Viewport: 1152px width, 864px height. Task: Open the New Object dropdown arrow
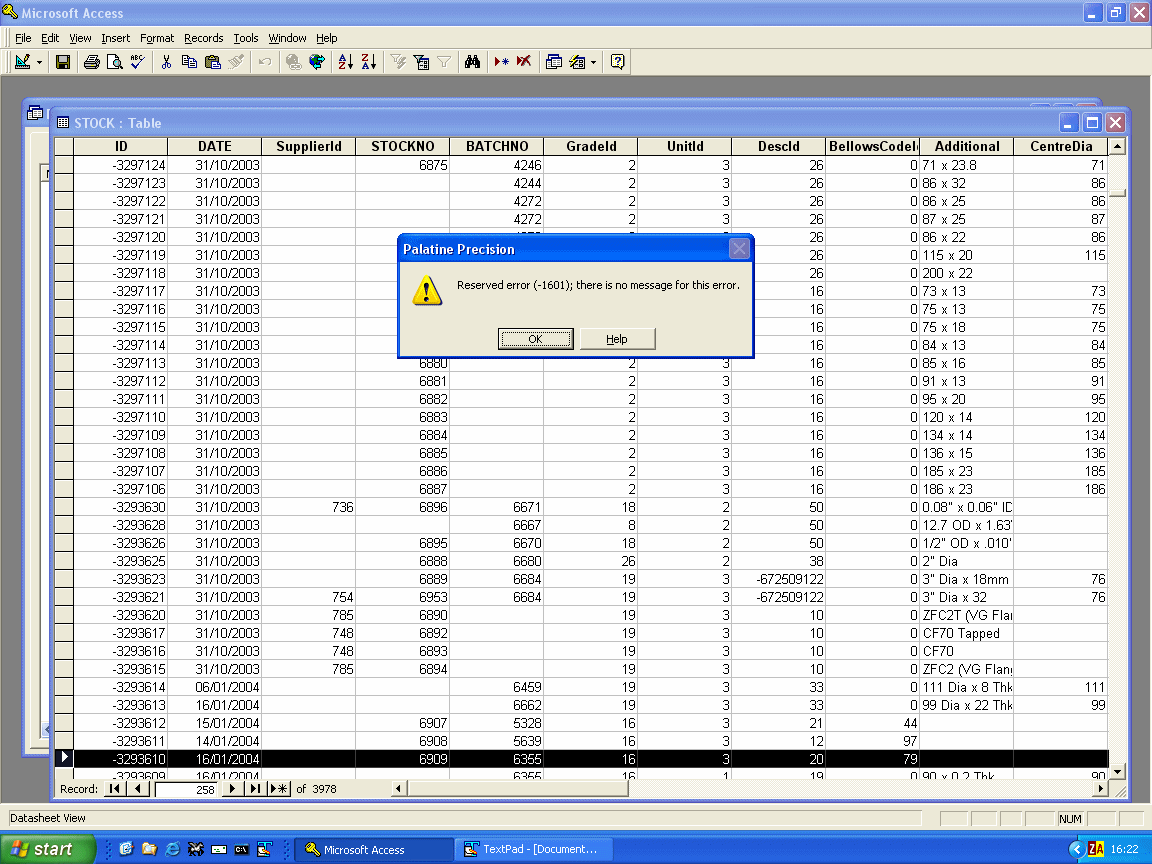(594, 62)
